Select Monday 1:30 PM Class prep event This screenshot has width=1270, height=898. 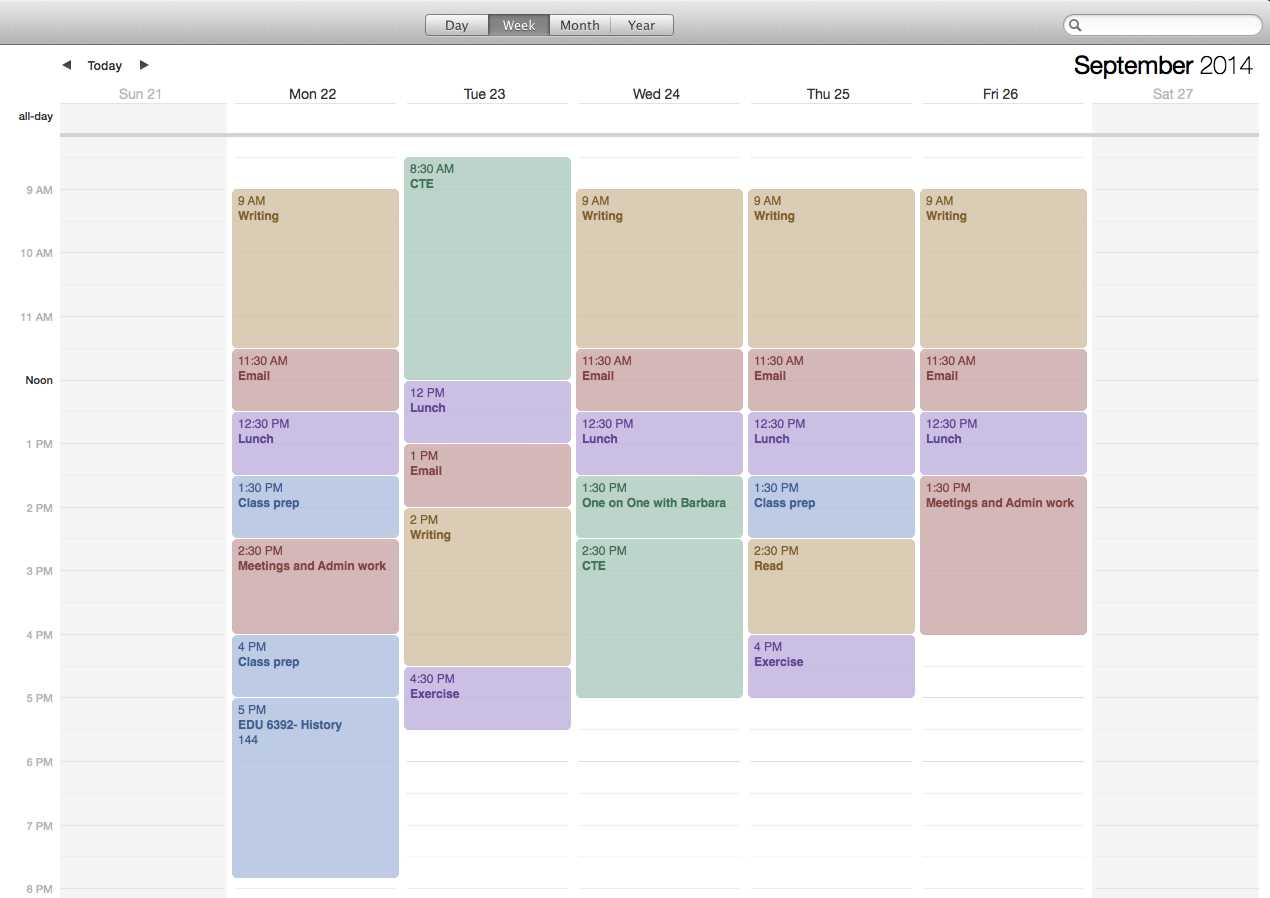click(315, 507)
